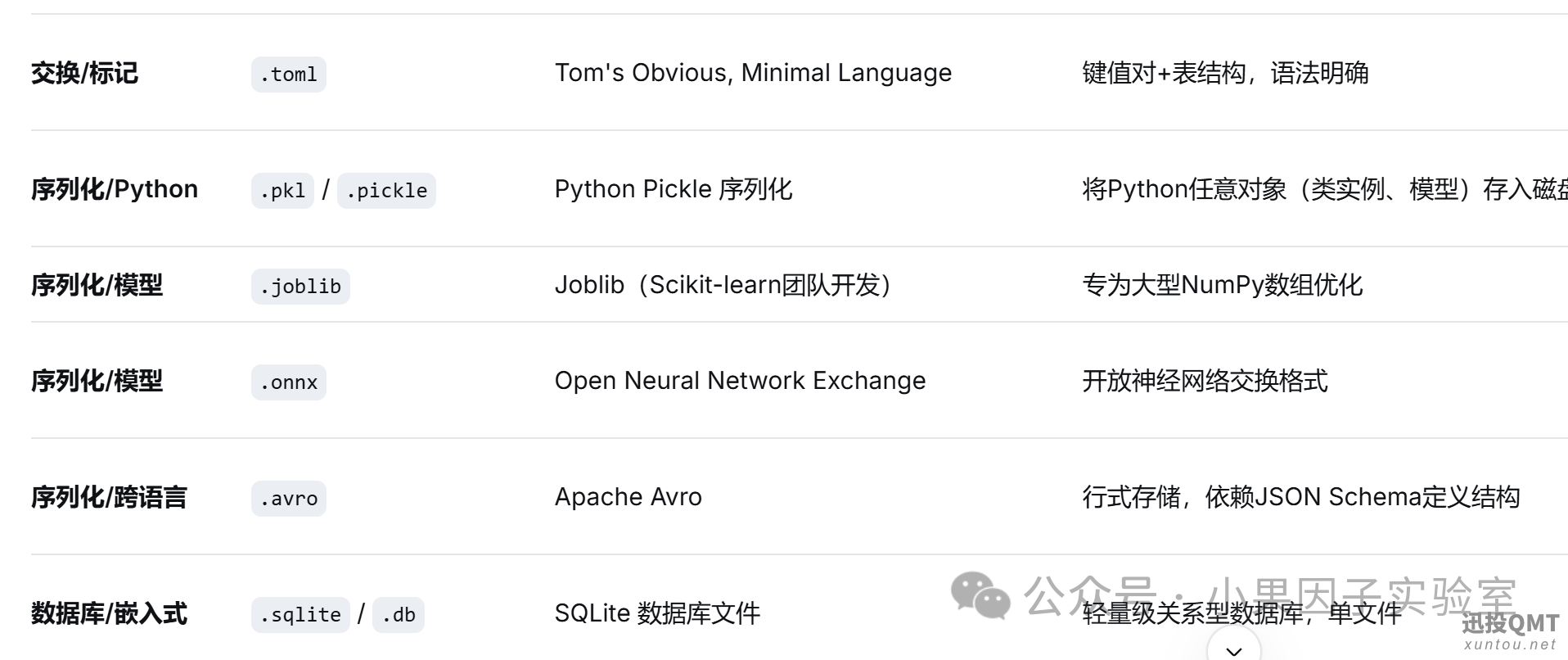Click the 数据库/嵌入式 category cell
The image size is (1568, 660).
tap(109, 613)
